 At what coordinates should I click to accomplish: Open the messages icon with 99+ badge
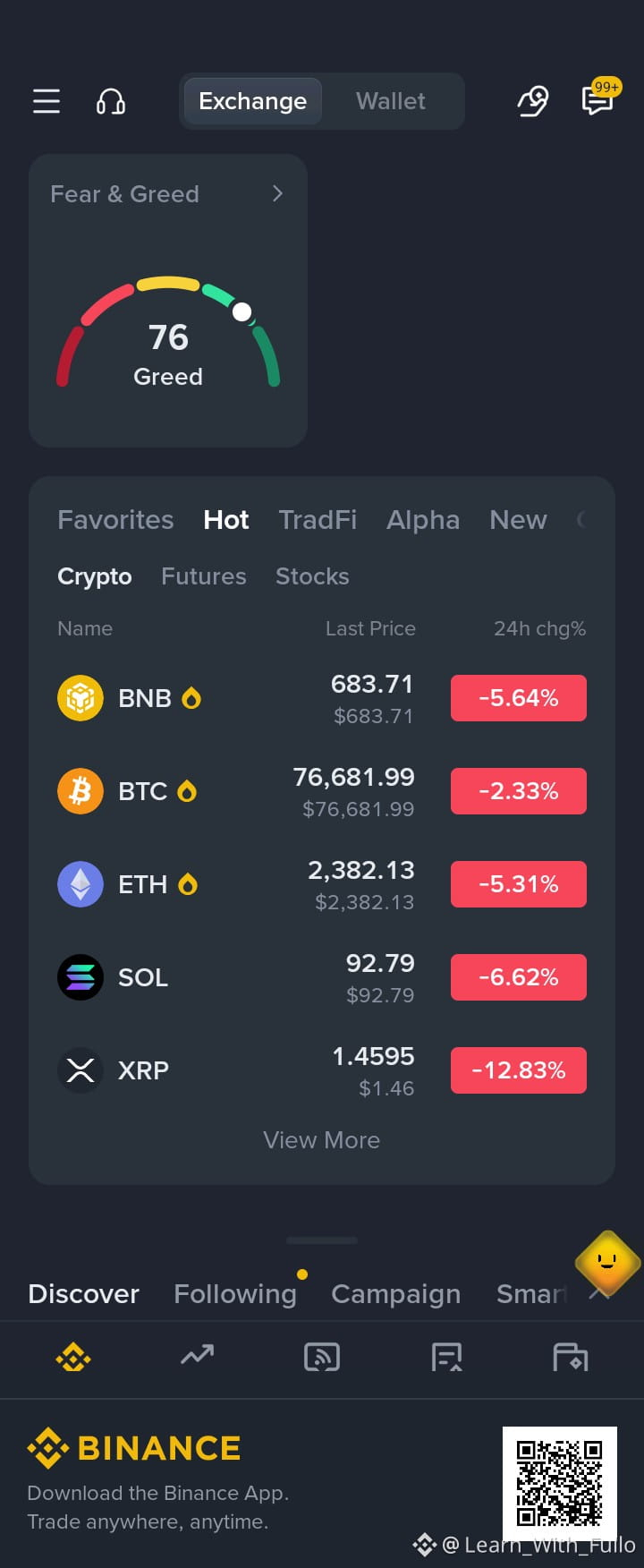pyautogui.click(x=598, y=99)
